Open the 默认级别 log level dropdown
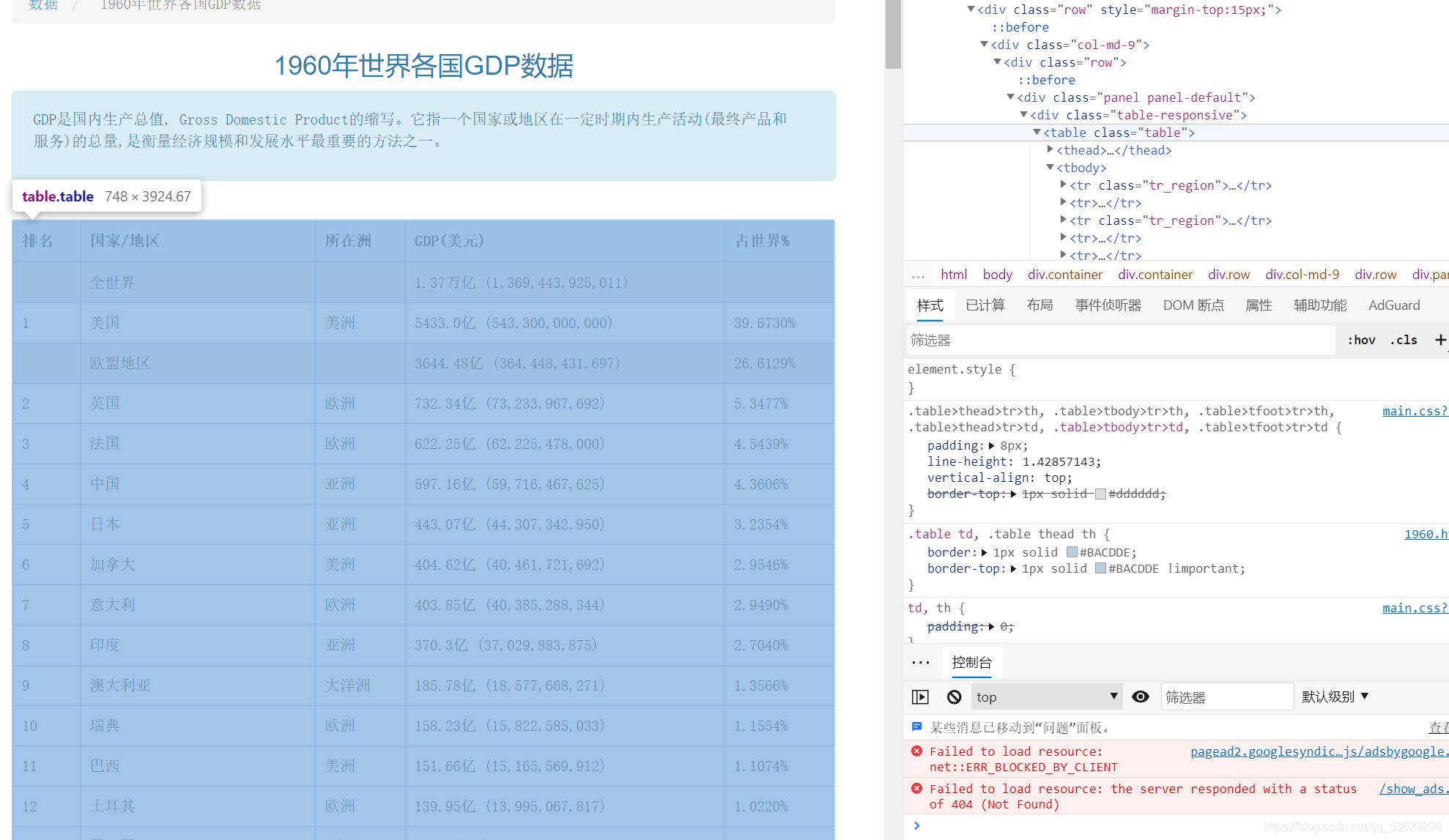This screenshot has height=840, width=1449. pos(1335,697)
